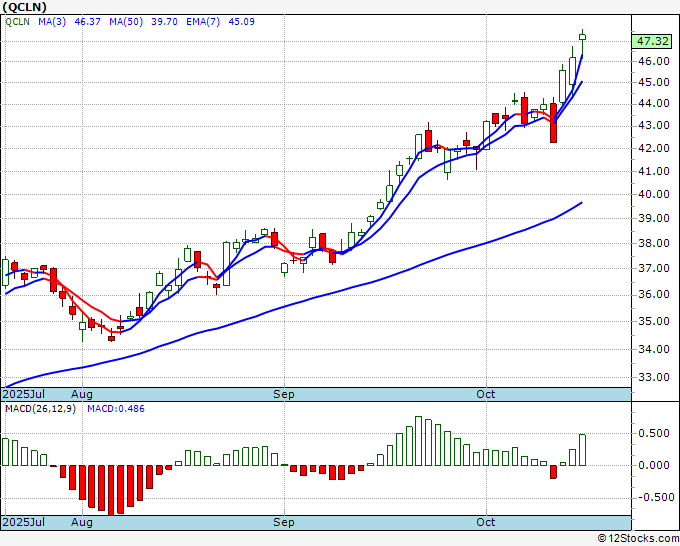This screenshot has width=680, height=546.
Task: Click the 37.00 price axis label
Action: [654, 268]
